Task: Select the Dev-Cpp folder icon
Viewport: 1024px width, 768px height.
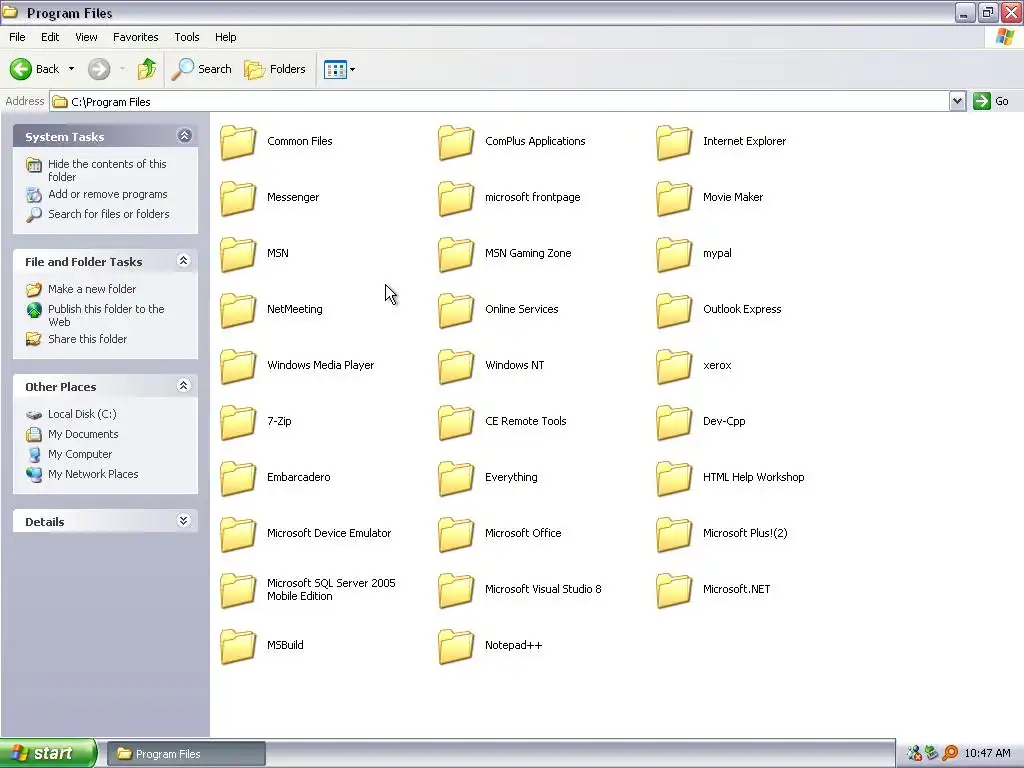Action: [x=674, y=422]
